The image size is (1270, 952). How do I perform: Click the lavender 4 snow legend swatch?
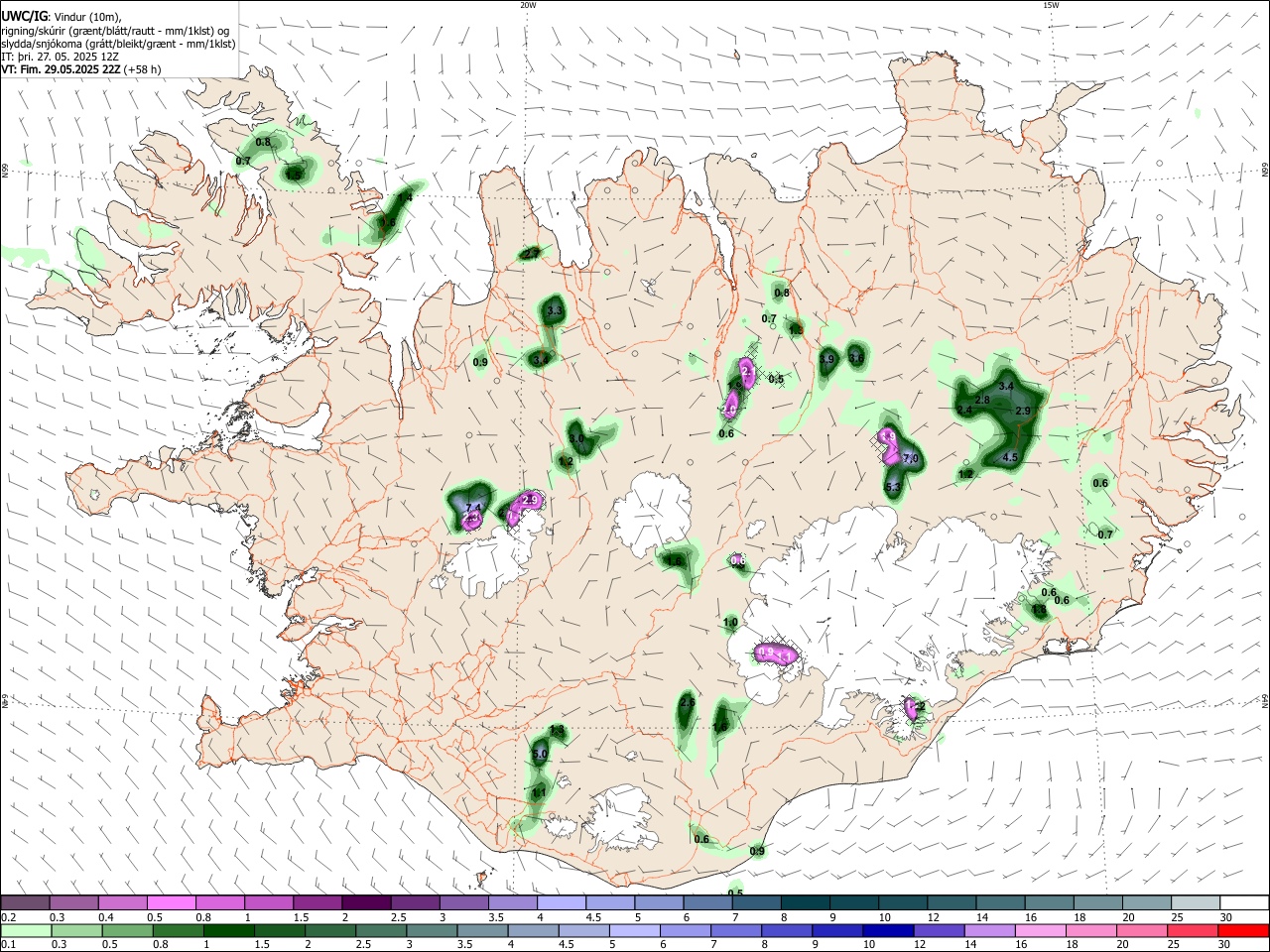561,903
